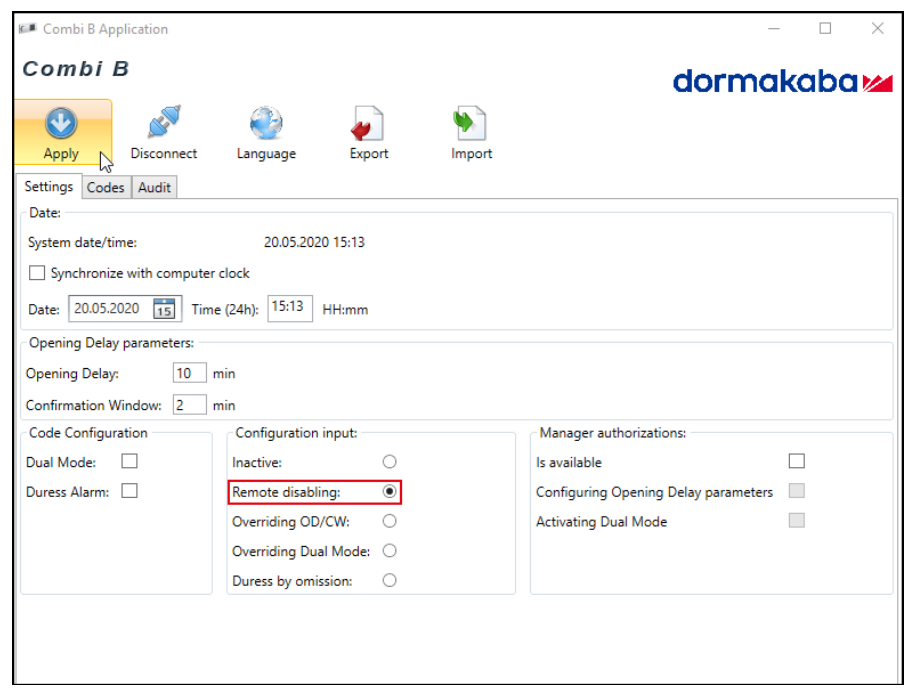
Task: Choose Duress by omission option
Action: click(x=389, y=580)
